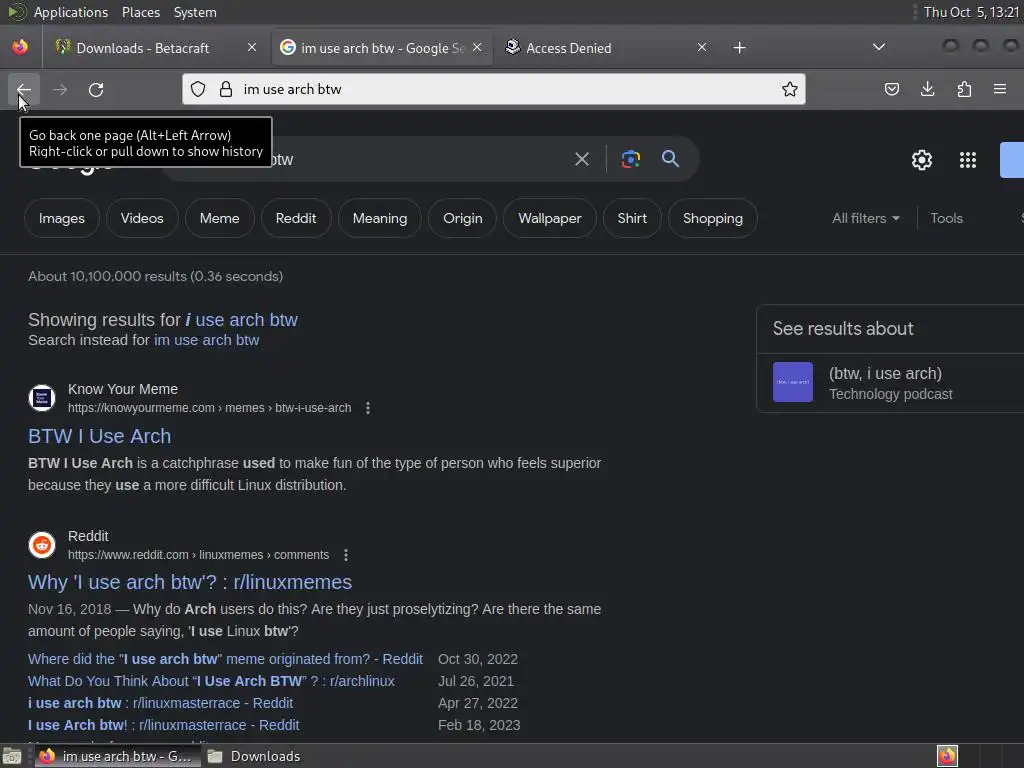Select the Meme filter chip
Screen dimensions: 1024x768
tap(219, 218)
